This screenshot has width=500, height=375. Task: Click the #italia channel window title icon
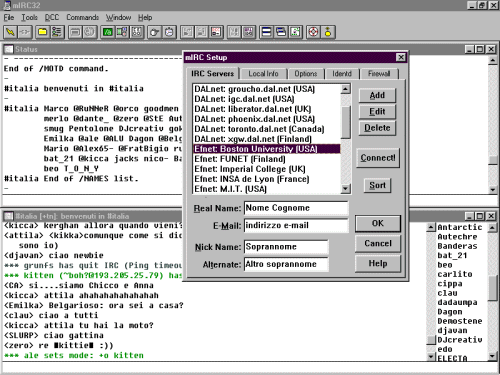click(x=8, y=216)
